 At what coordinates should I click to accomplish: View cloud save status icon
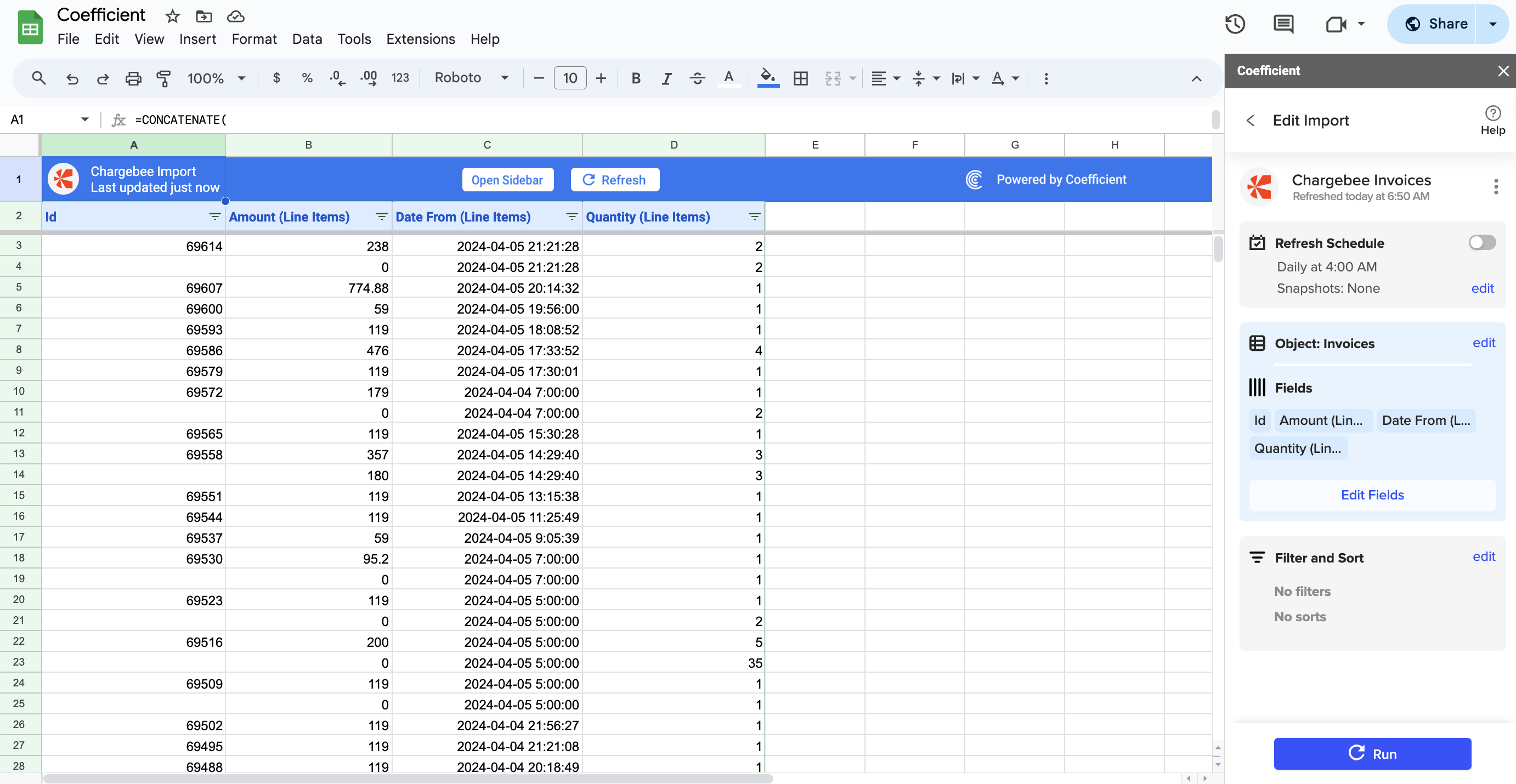point(235,16)
